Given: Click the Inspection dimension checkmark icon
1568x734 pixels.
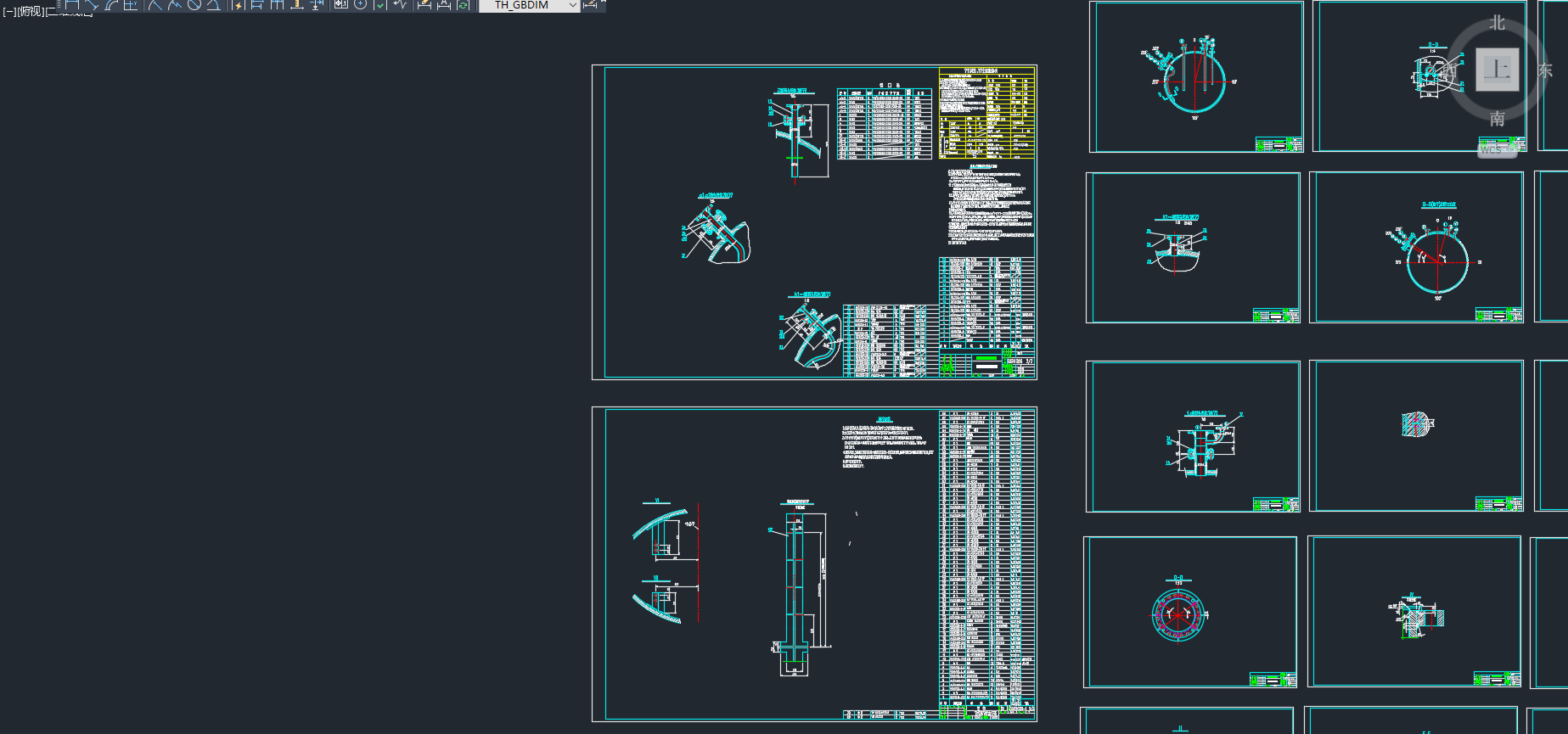Looking at the screenshot, I should click(x=379, y=4).
